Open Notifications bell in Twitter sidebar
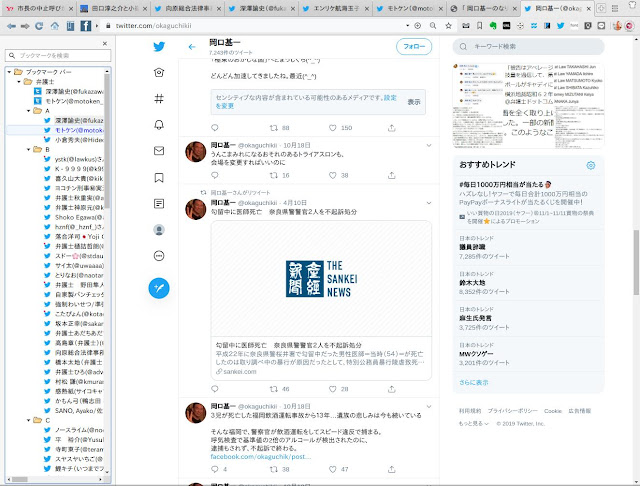This screenshot has width=640, height=486. tap(159, 124)
